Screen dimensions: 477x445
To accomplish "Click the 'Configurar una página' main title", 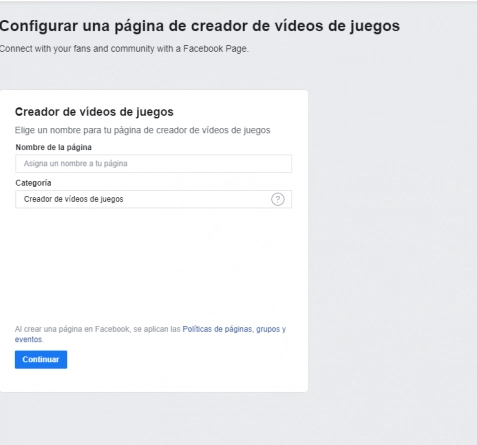I will click(x=199, y=26).
